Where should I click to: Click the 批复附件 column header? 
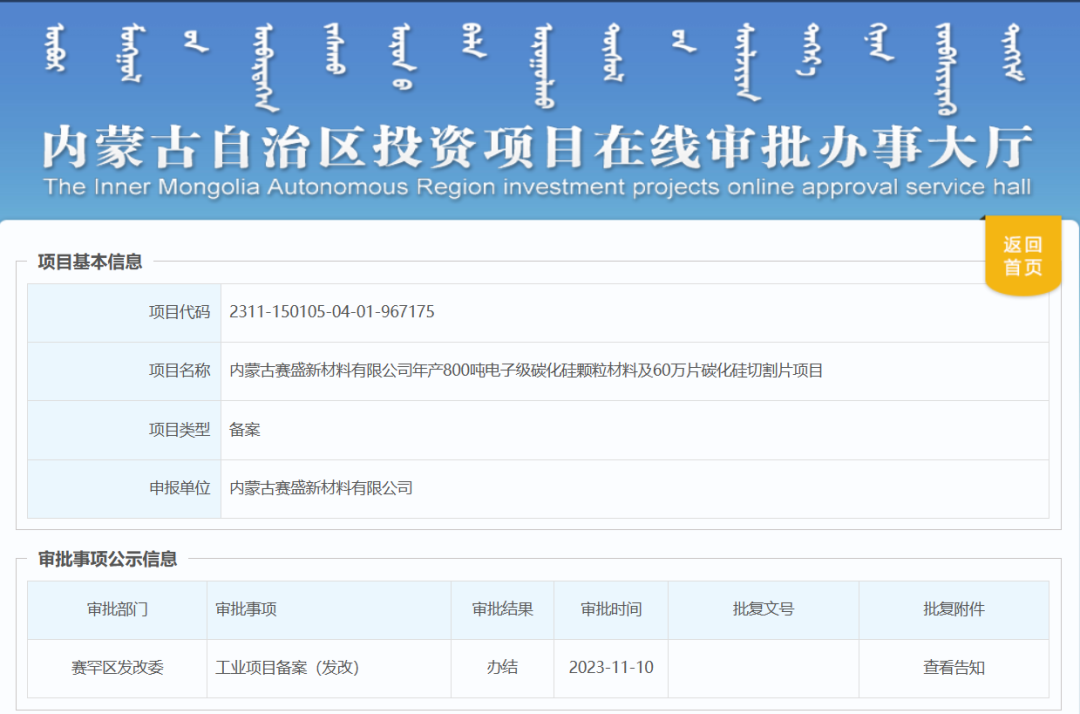[x=954, y=610]
